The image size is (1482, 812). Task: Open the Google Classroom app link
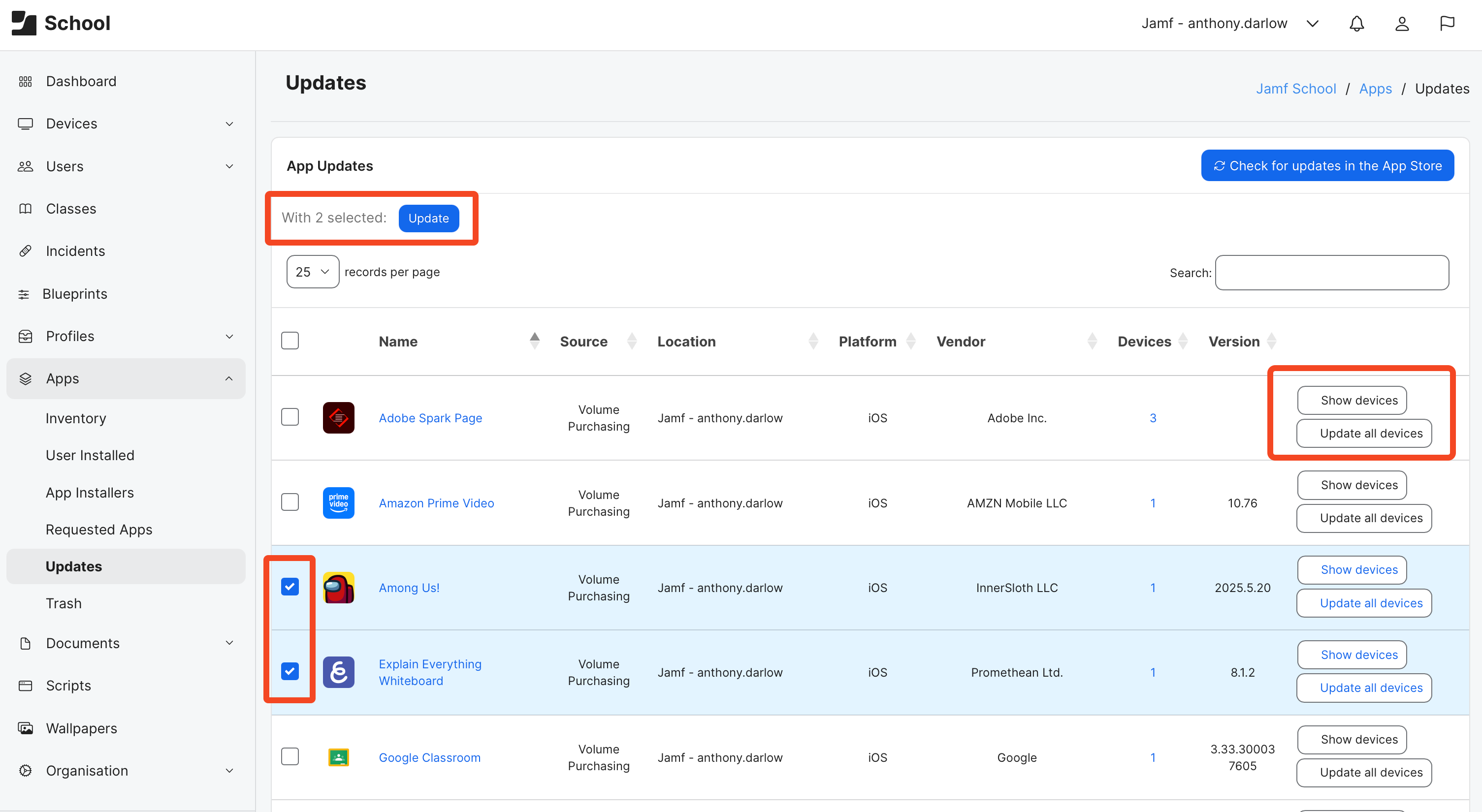[430, 758]
